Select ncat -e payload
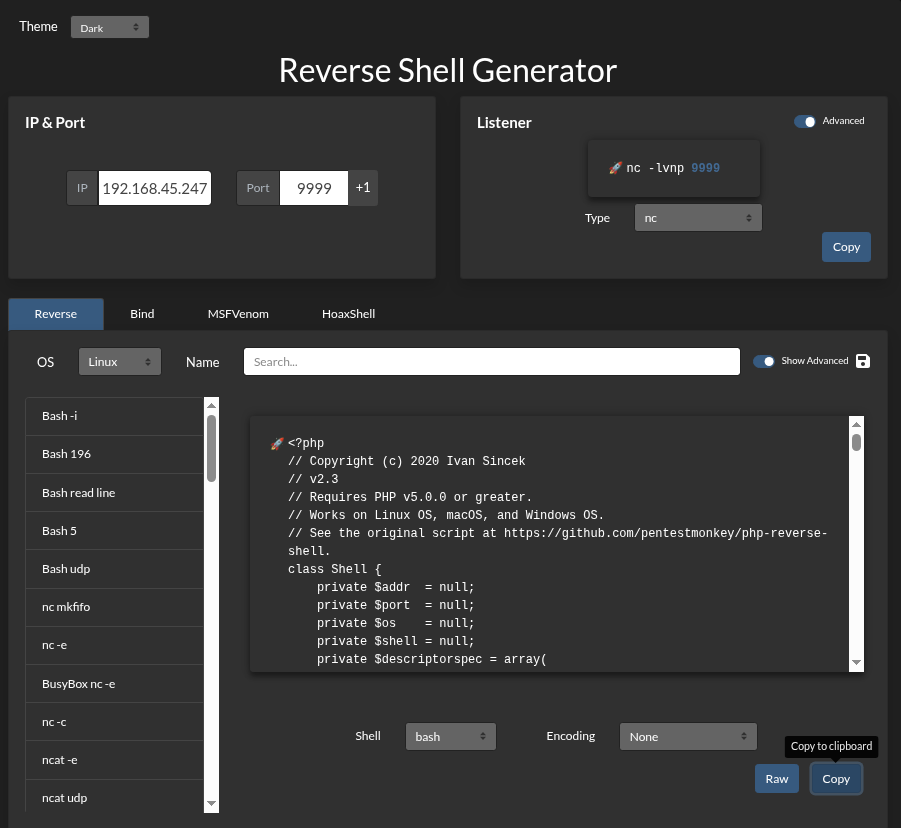Image resolution: width=901 pixels, height=828 pixels. (x=114, y=760)
